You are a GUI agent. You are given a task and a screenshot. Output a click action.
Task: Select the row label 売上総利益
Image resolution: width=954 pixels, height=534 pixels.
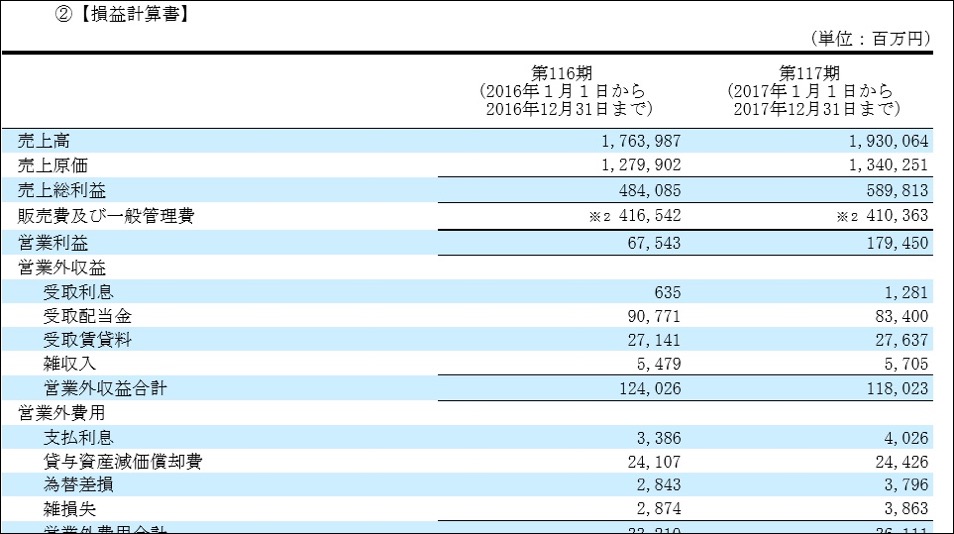[x=61, y=190]
